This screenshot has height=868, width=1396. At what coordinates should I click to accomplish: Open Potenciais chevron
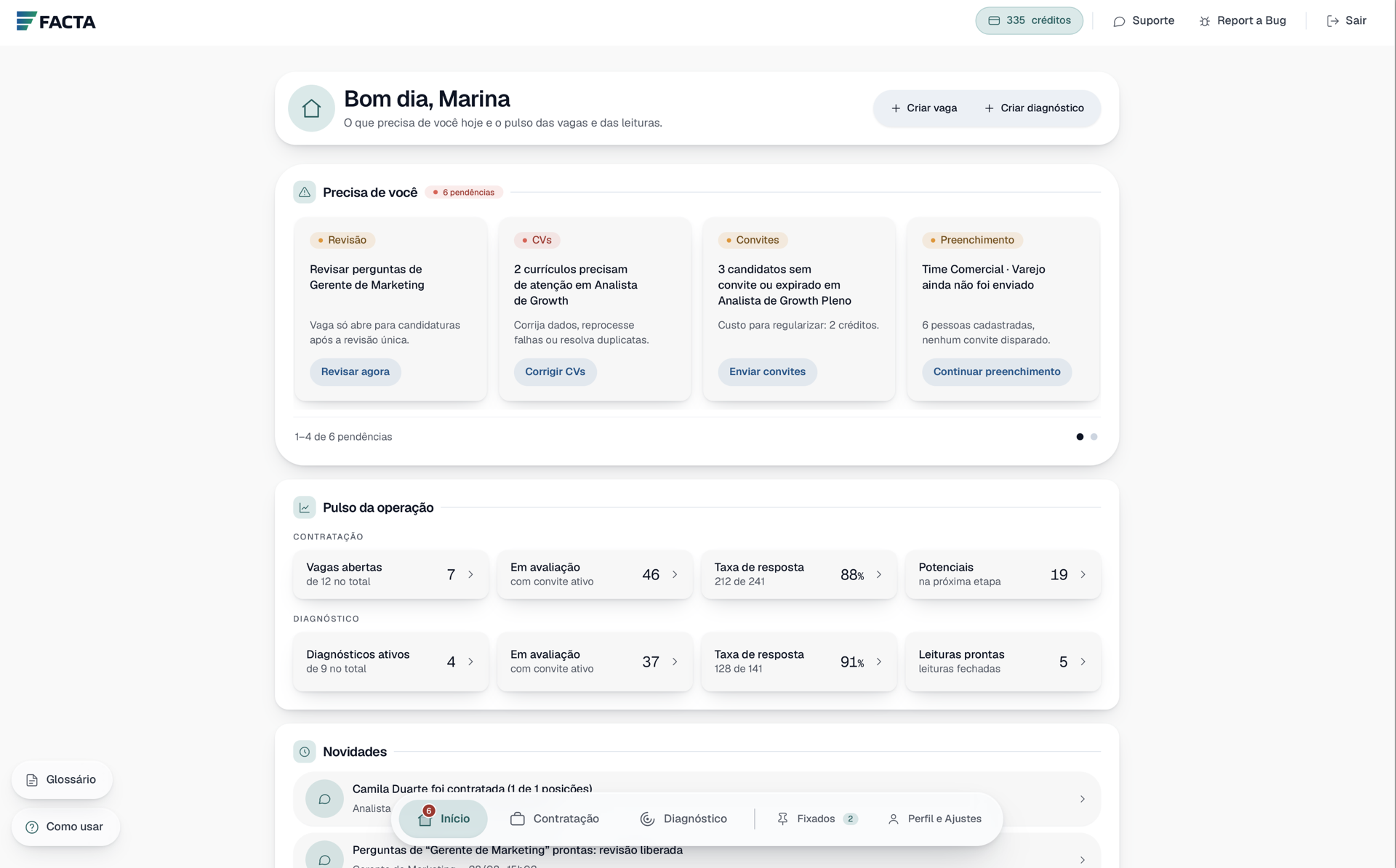tap(1083, 574)
